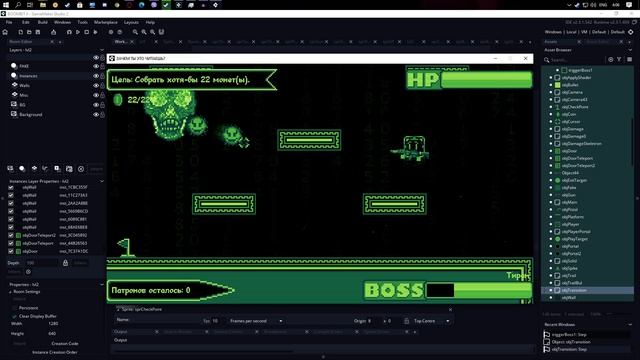Create new path layer icon
Viewport: 640px width, 360px height.
(45, 169)
